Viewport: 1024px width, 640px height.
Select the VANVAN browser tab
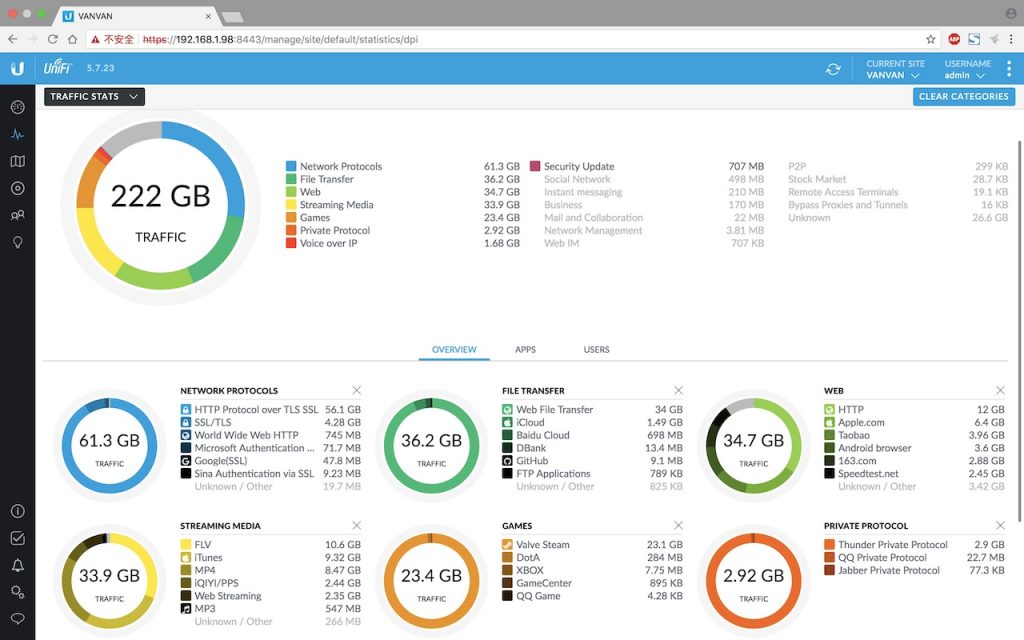tap(137, 16)
